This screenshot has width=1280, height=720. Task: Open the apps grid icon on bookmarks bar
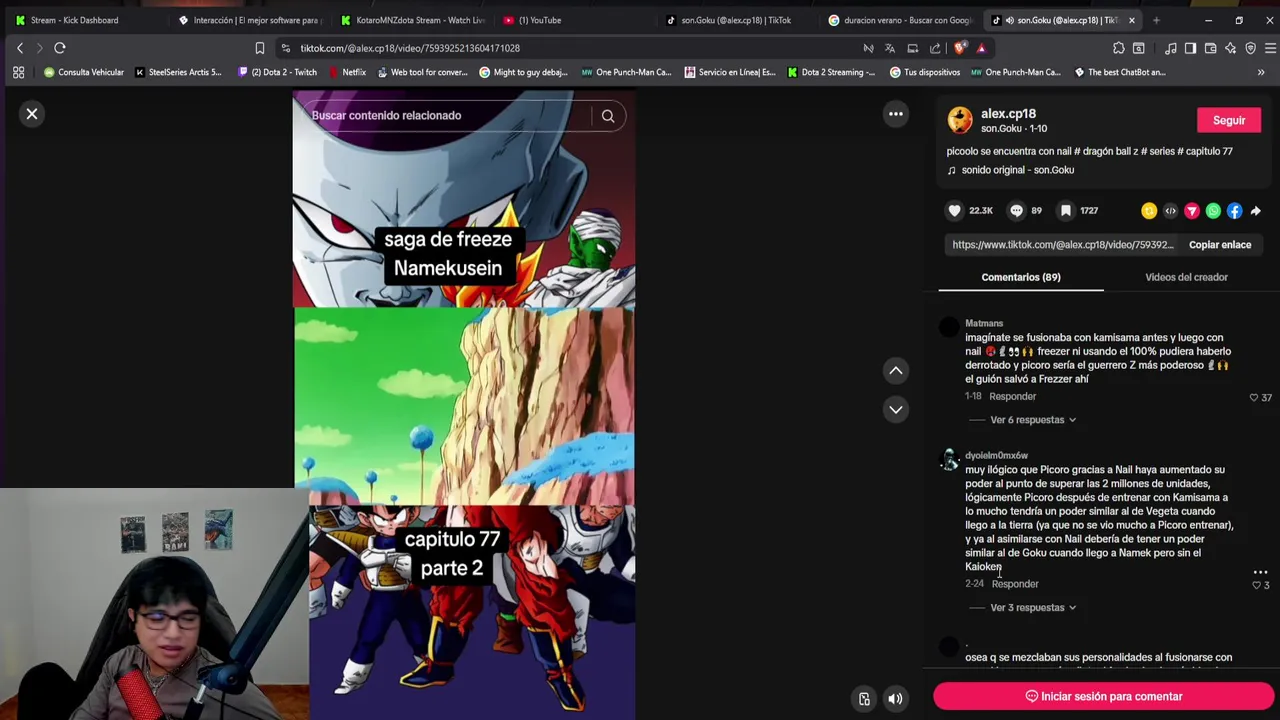coord(18,72)
